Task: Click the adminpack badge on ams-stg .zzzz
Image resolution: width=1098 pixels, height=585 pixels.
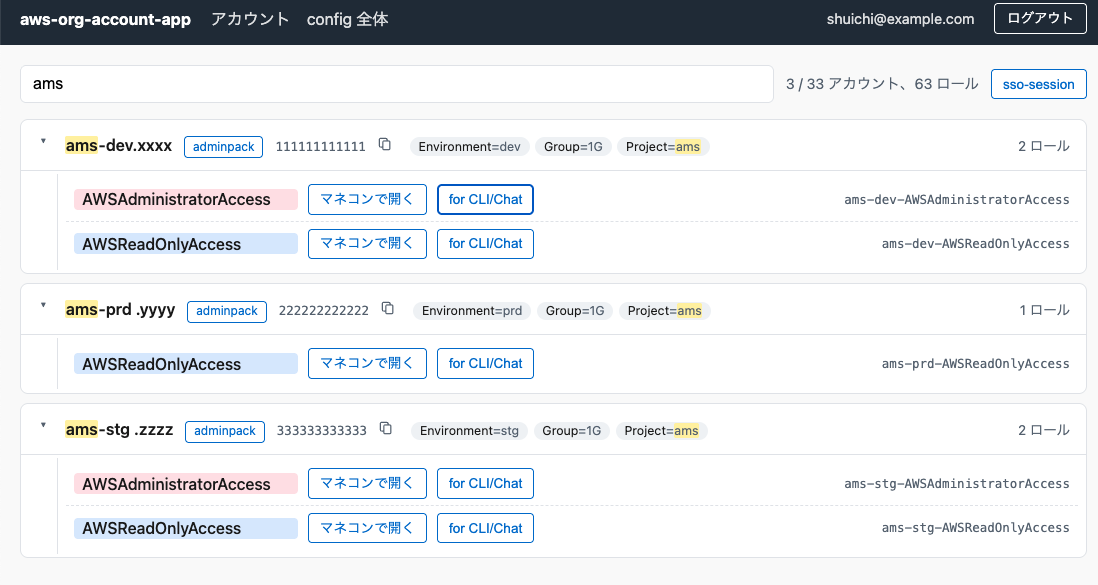Action: (x=225, y=431)
